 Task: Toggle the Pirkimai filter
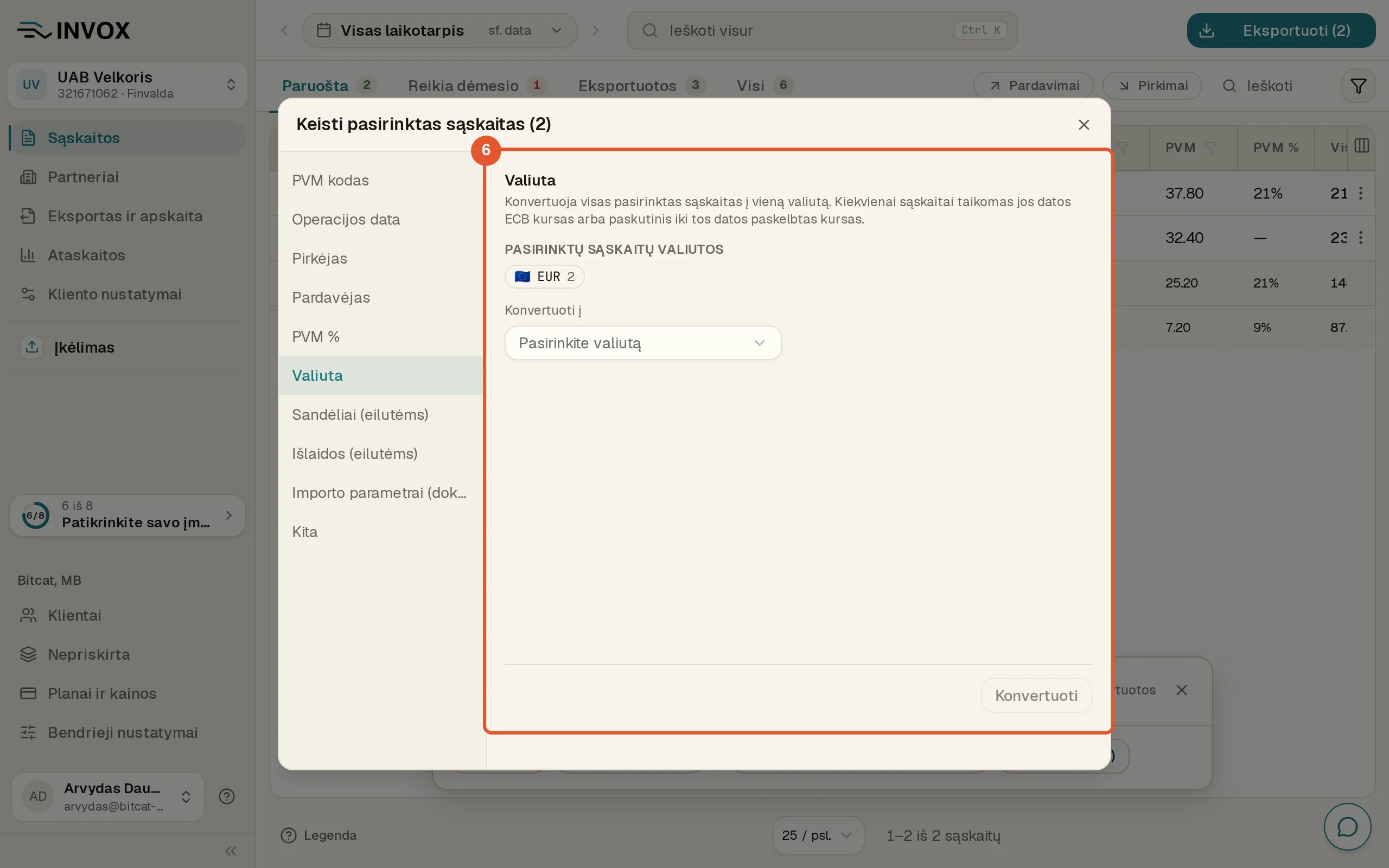[x=1152, y=86]
